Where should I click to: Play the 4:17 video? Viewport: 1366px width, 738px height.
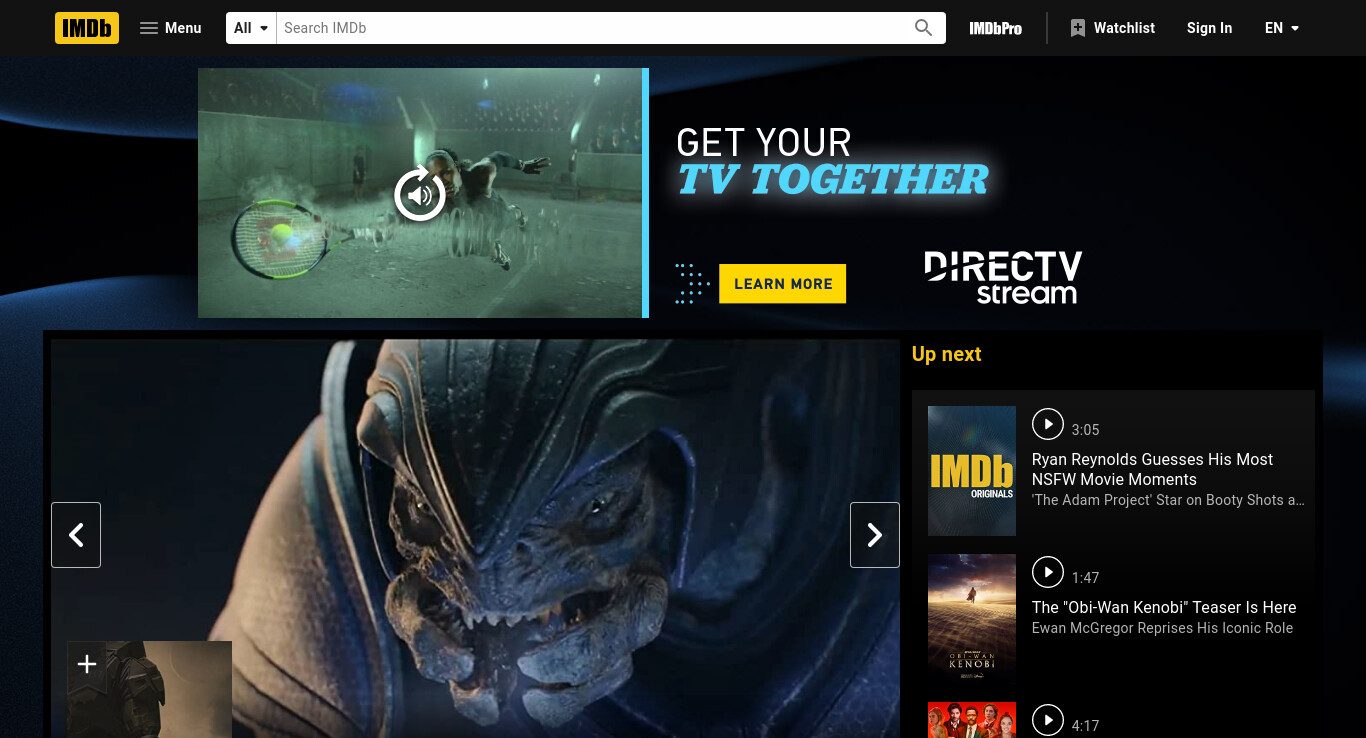pos(1047,720)
